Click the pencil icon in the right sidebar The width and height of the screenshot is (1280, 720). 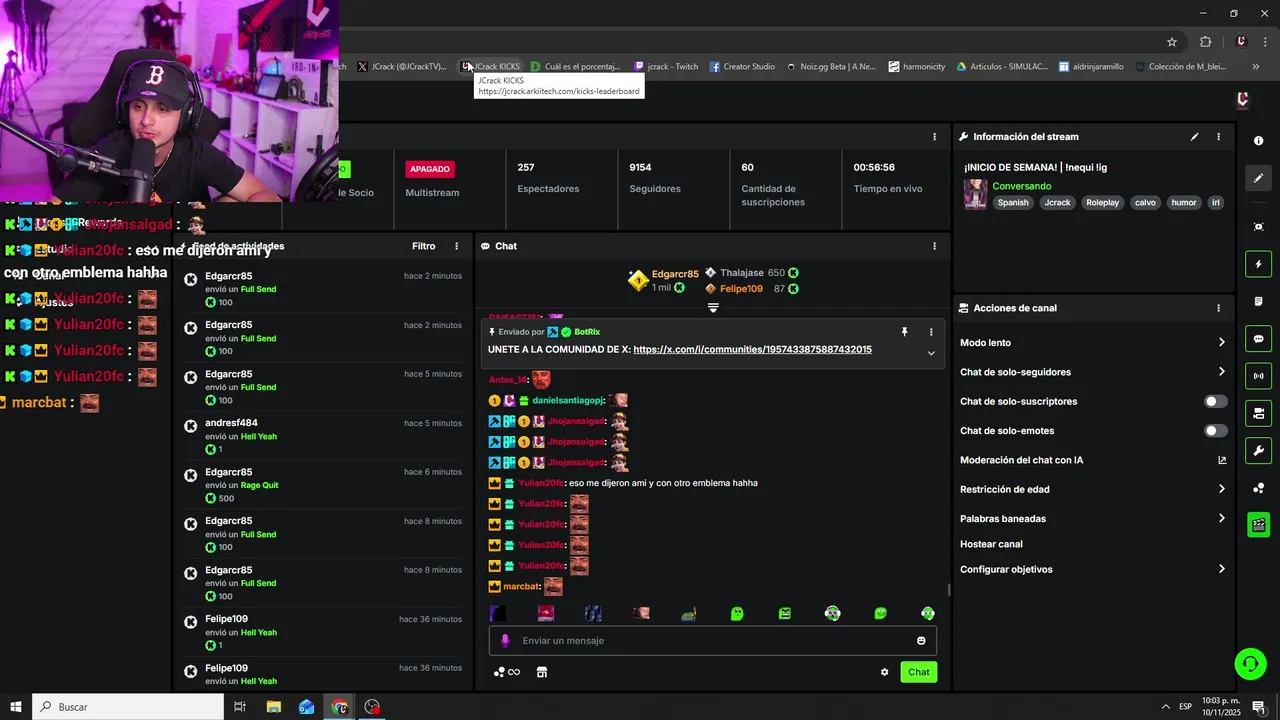coord(1258,178)
